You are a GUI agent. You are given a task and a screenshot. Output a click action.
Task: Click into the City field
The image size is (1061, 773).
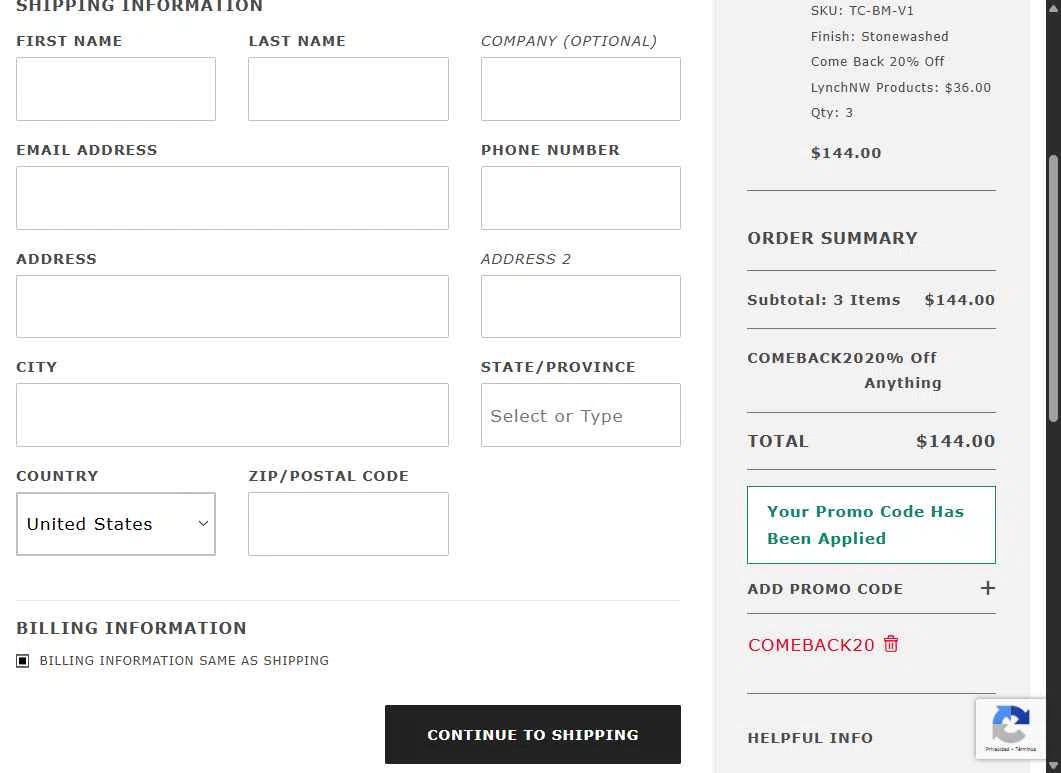pos(232,415)
